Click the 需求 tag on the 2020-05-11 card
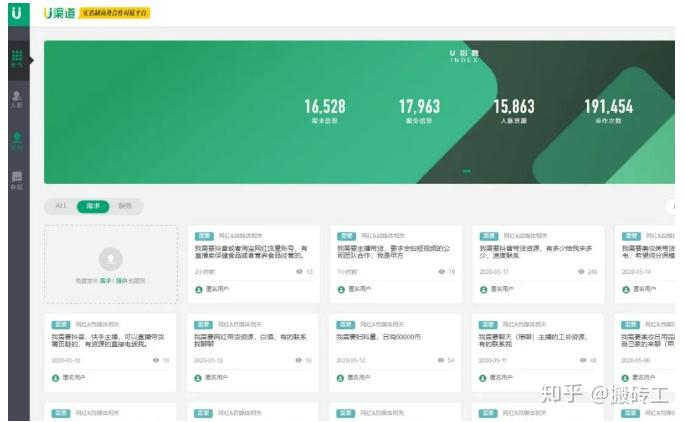This screenshot has height=422, width=686. pos(488,324)
